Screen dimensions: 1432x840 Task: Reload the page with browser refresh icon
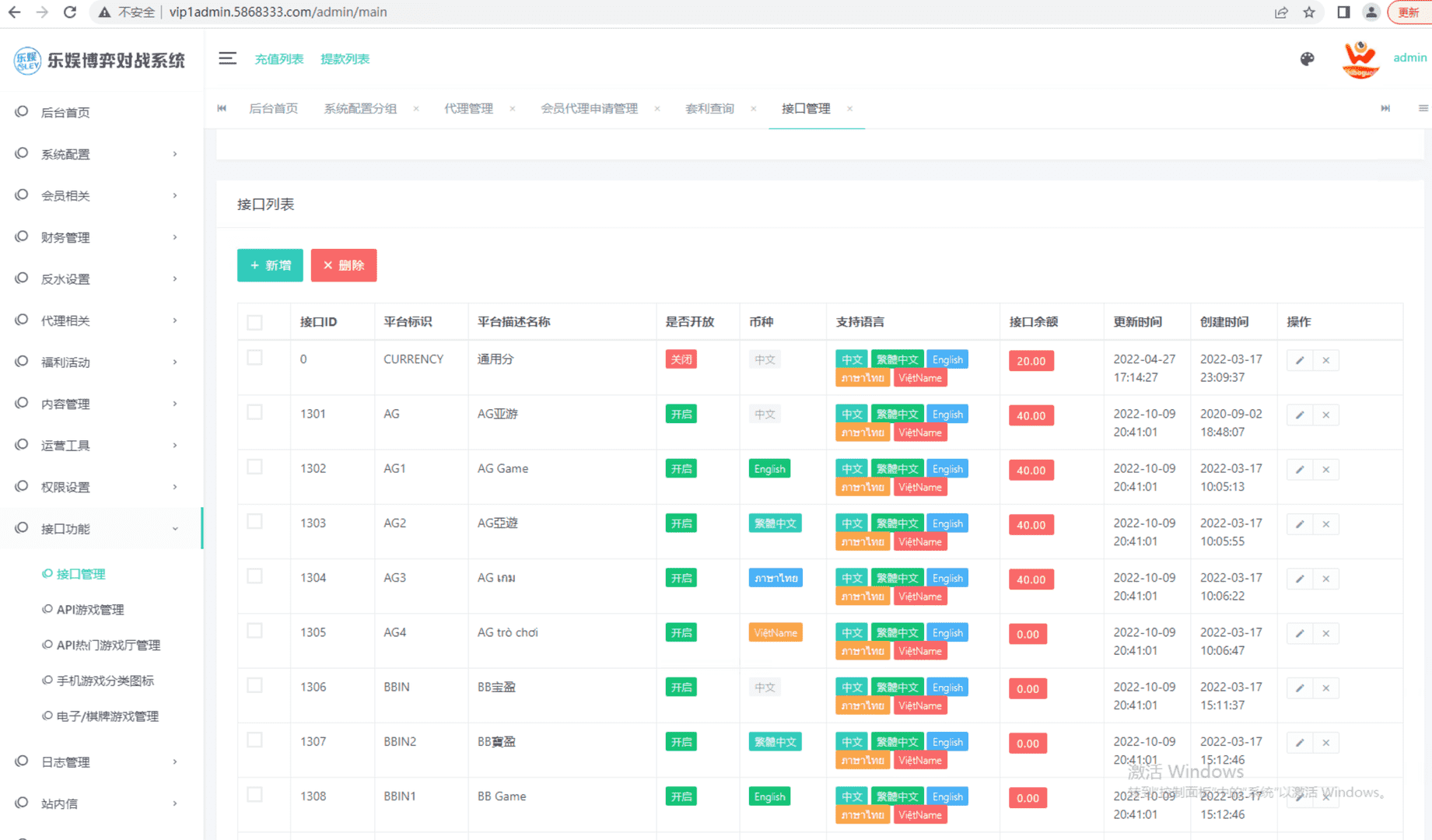pyautogui.click(x=70, y=12)
